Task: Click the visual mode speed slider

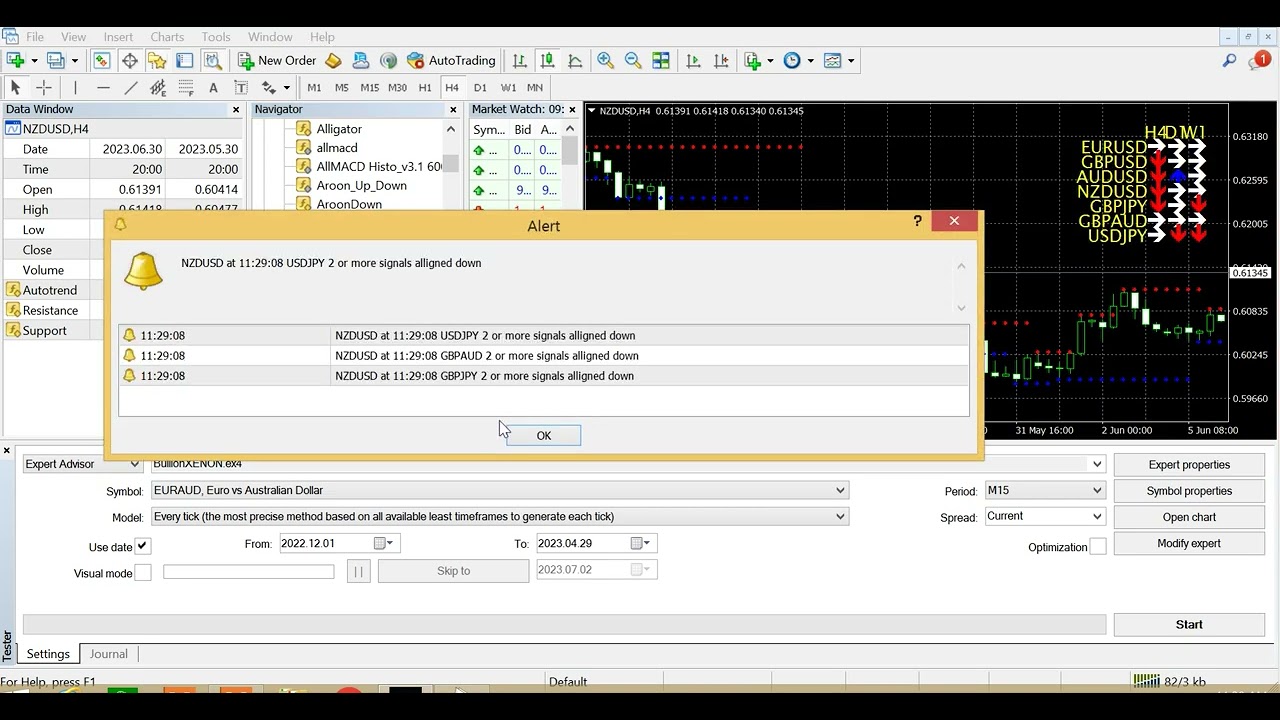Action: (248, 572)
